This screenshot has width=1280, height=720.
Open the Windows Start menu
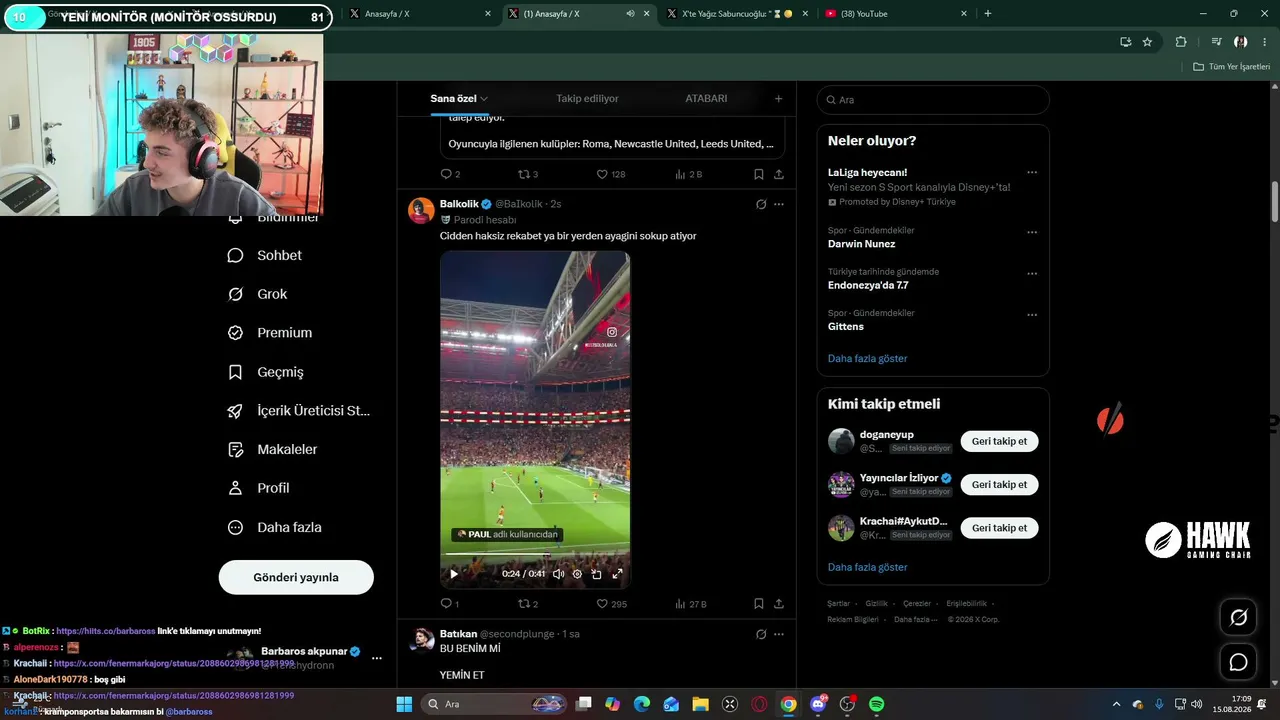click(404, 704)
